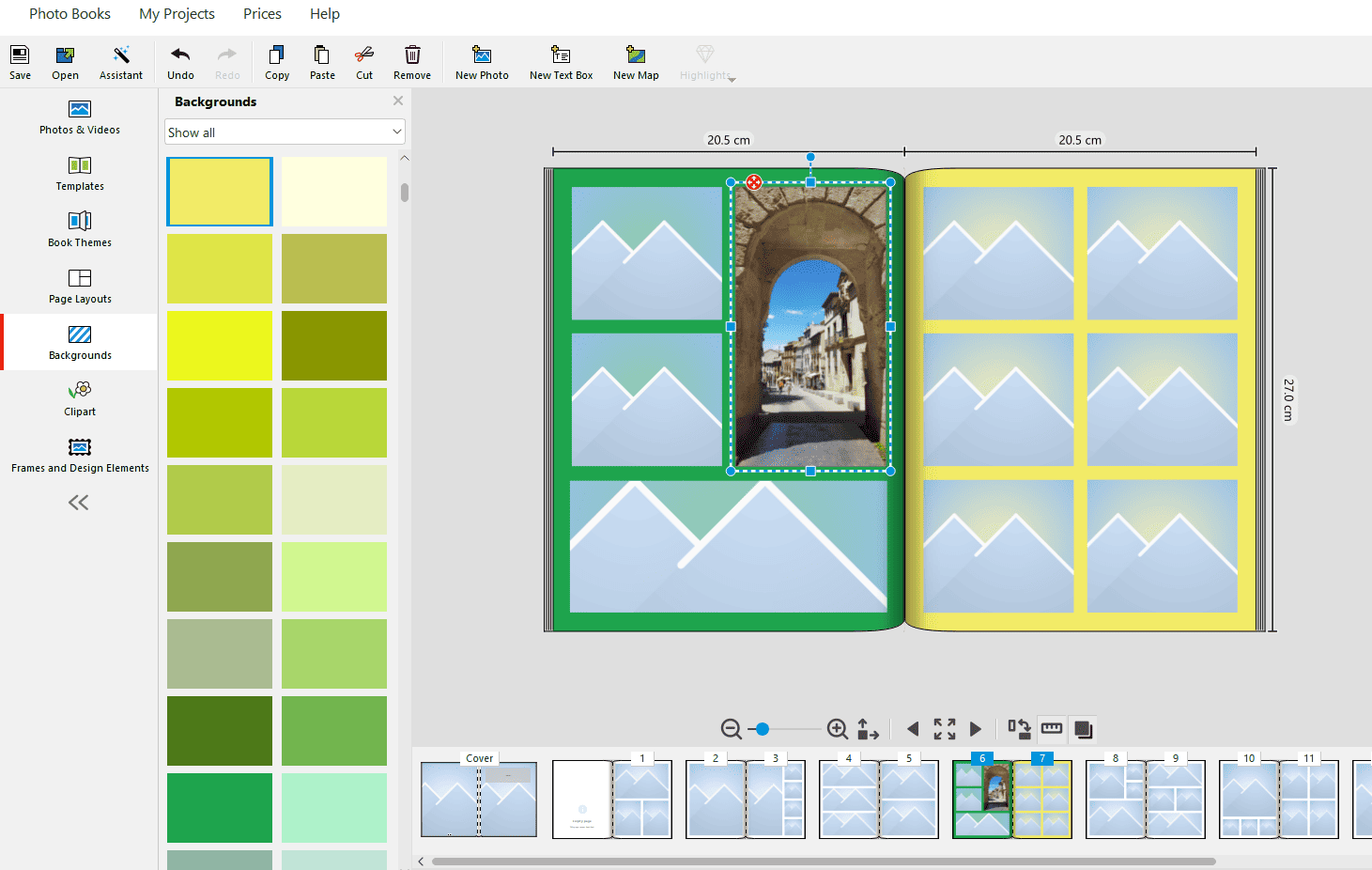
Task: Click the page strip horizontal scrollbar
Action: click(824, 861)
